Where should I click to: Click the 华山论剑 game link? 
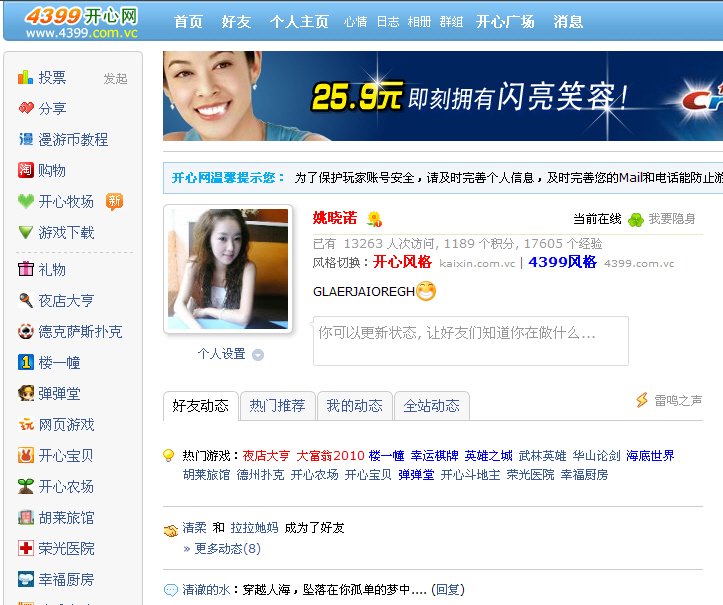(x=596, y=456)
